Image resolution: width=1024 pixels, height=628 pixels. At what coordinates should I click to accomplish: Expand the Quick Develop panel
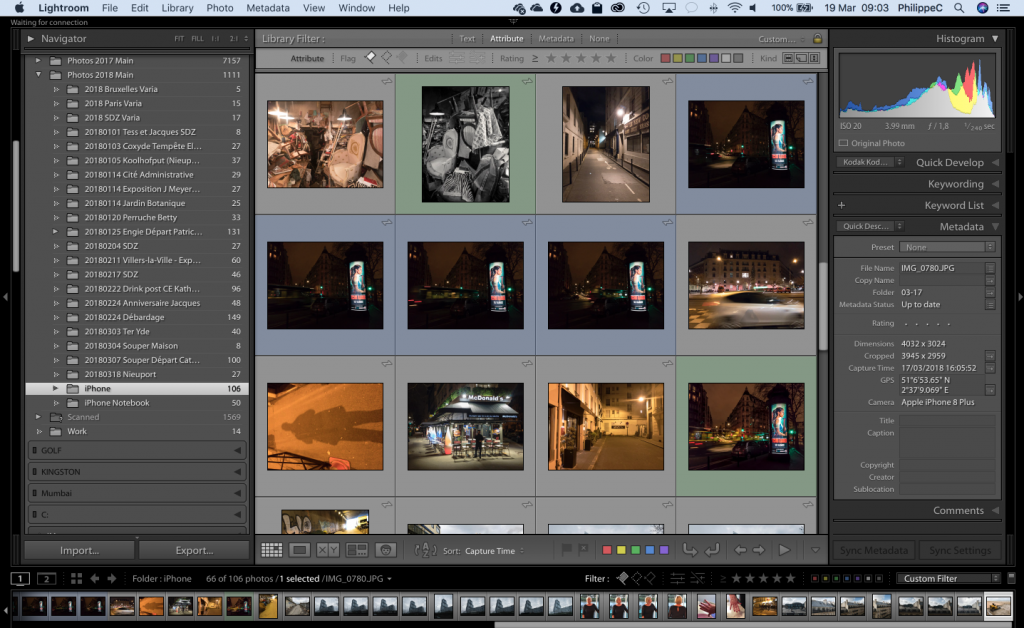995,163
